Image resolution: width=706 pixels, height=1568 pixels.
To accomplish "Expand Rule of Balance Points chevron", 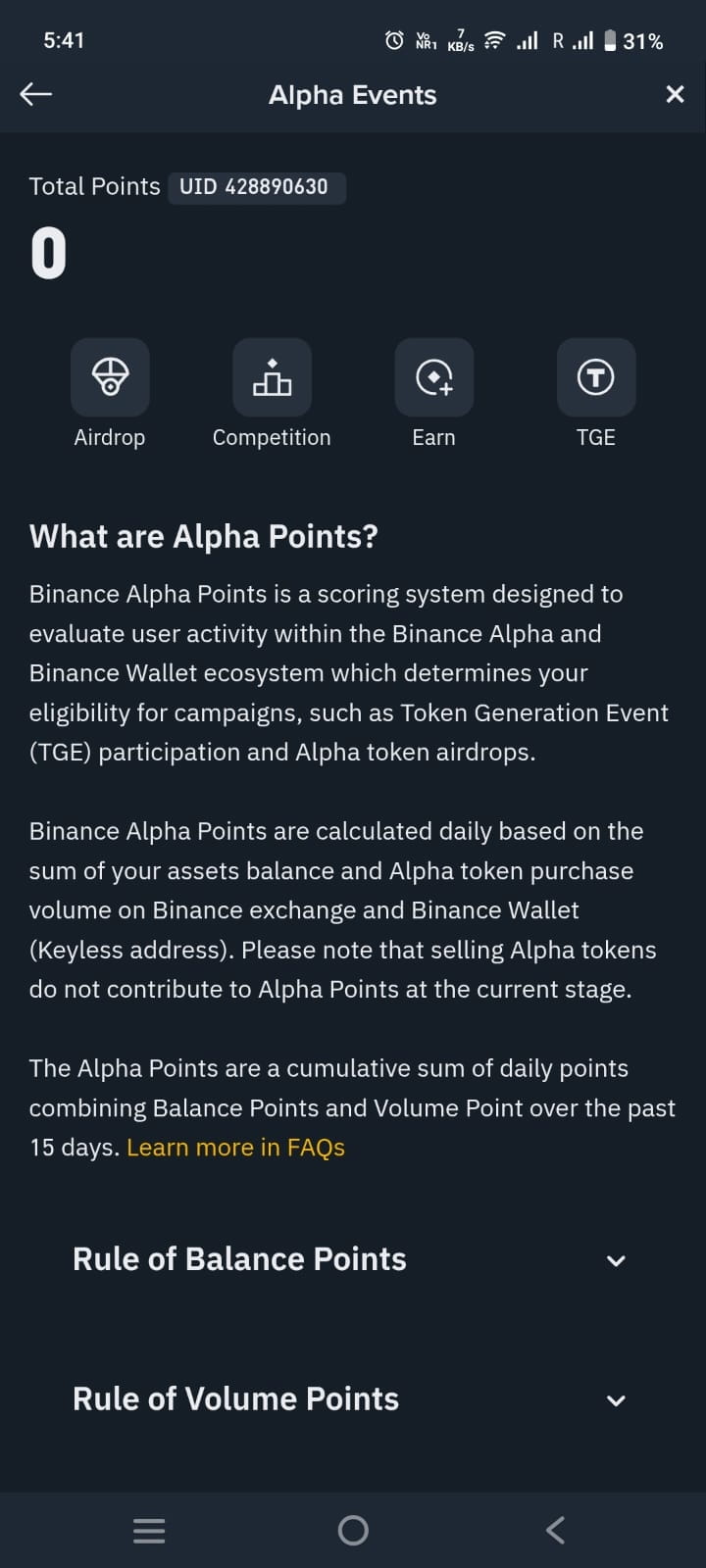I will [x=616, y=1260].
